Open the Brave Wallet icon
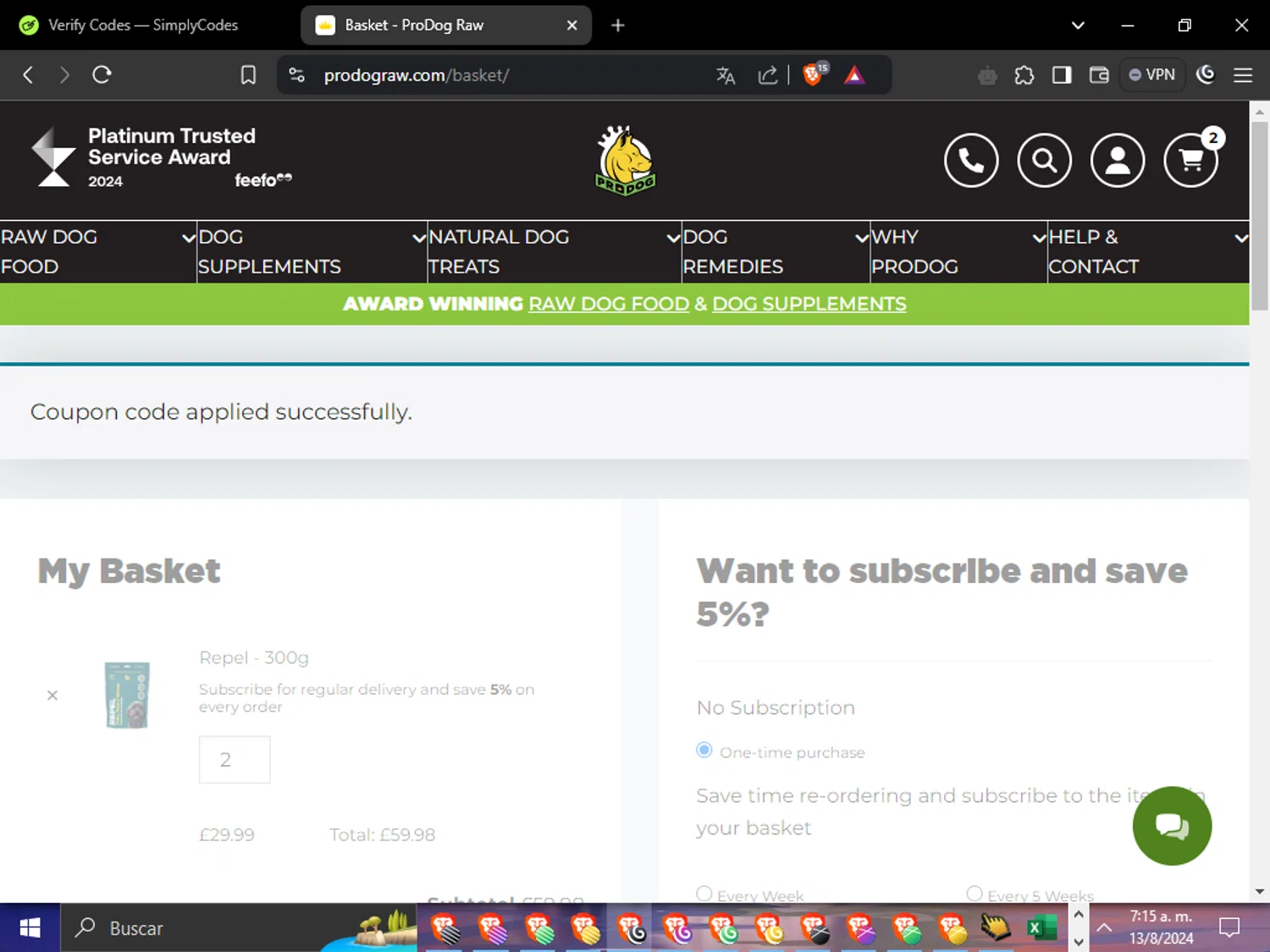 click(1099, 75)
